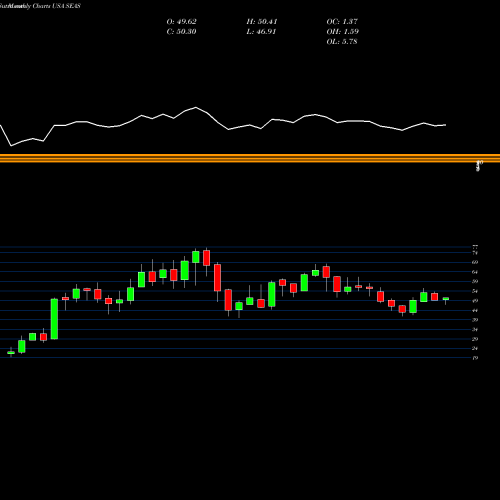Click the 44 price axis label
The height and width of the screenshot is (500, 500).
(475, 310)
